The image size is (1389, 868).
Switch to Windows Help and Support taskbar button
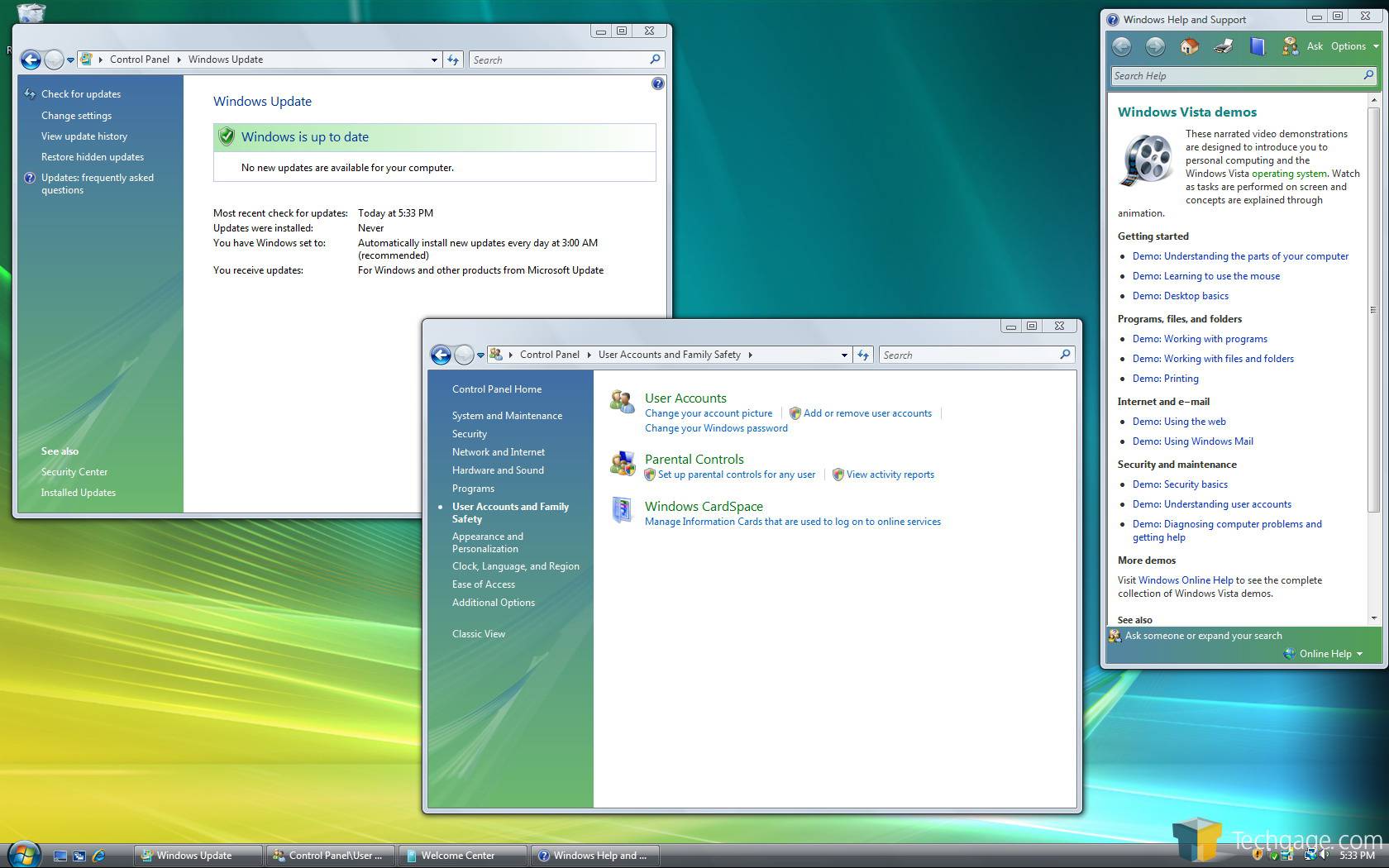click(x=595, y=856)
